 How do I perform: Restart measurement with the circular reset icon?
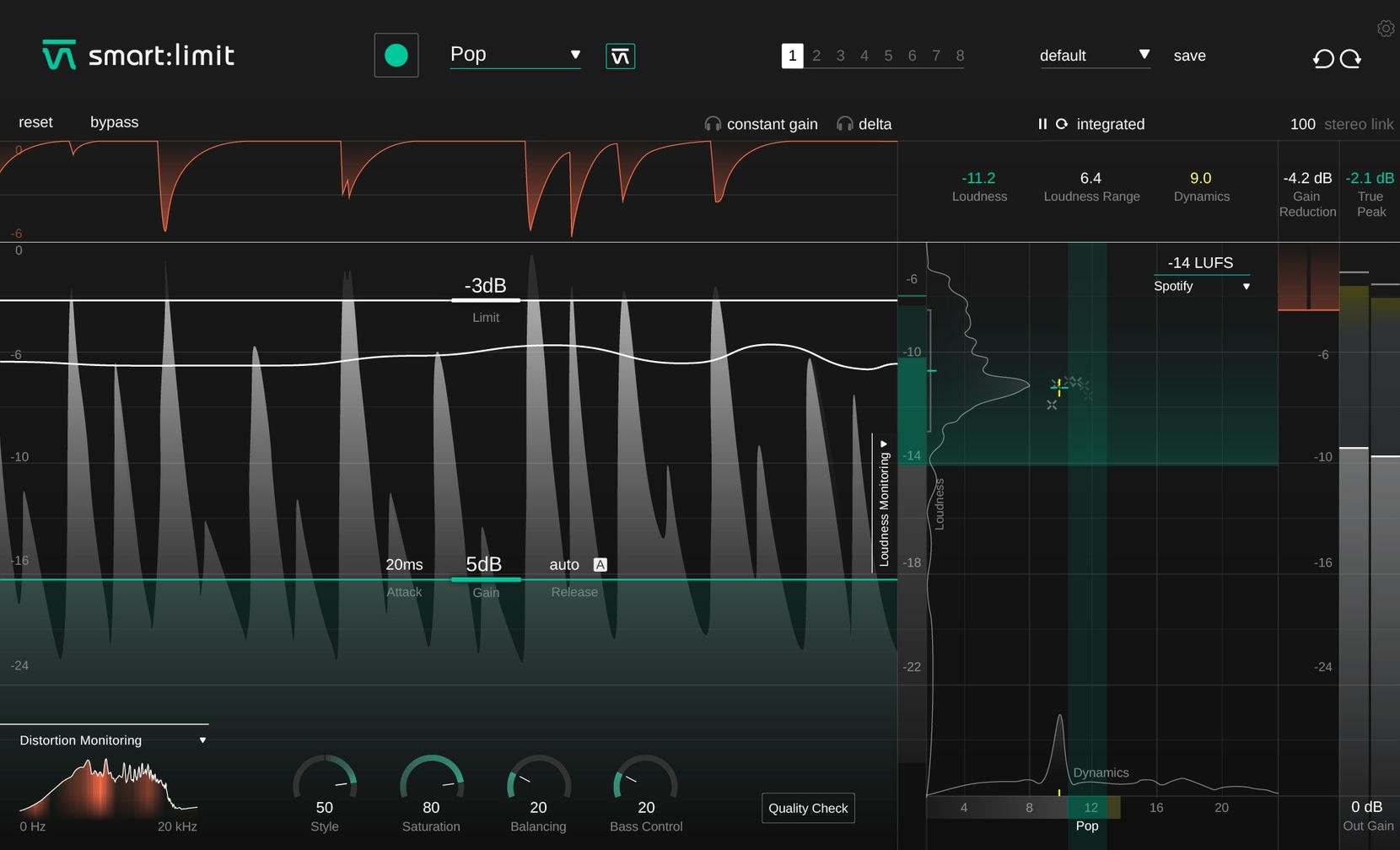click(x=1062, y=124)
